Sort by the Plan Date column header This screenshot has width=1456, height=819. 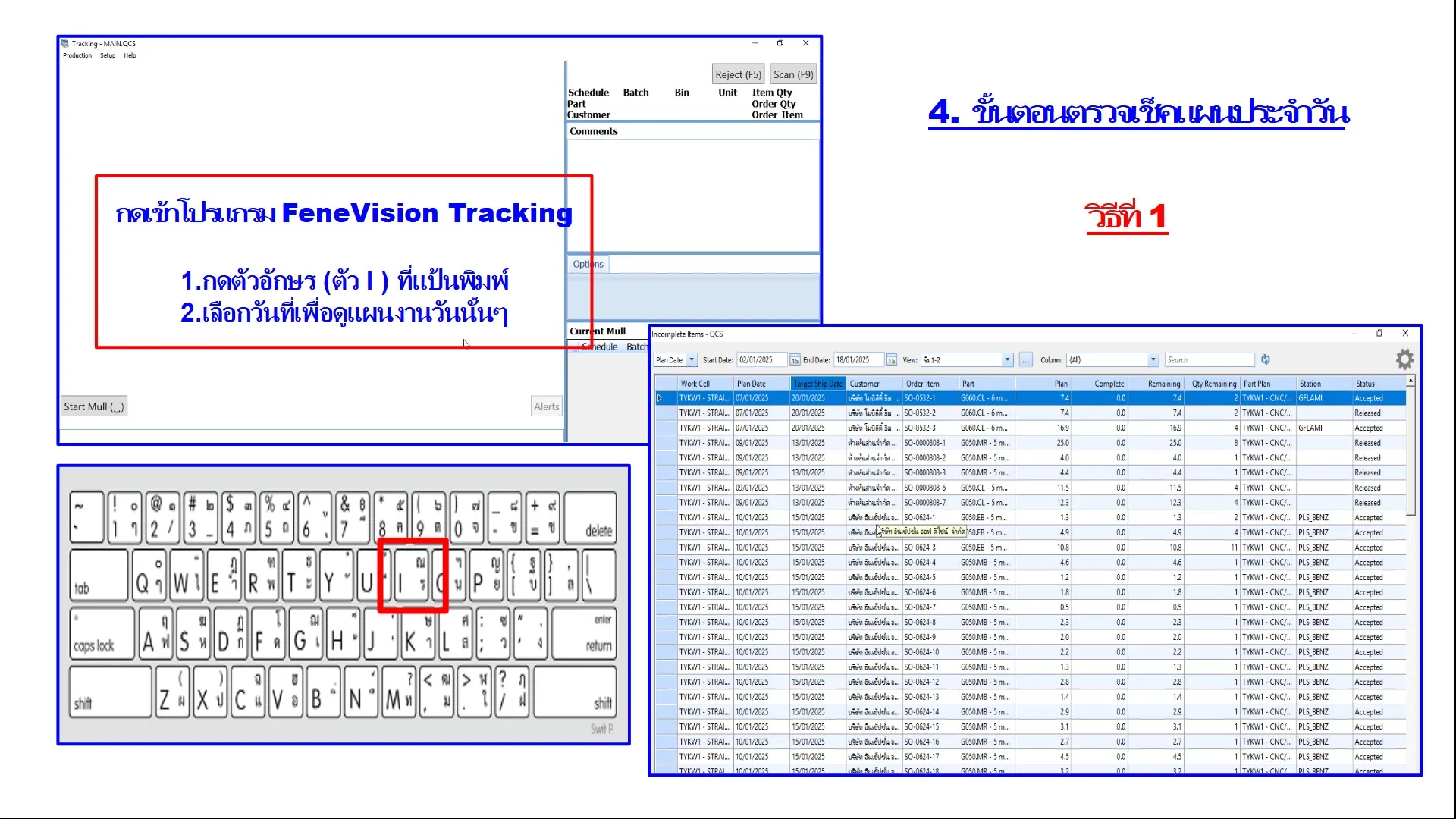(x=761, y=384)
